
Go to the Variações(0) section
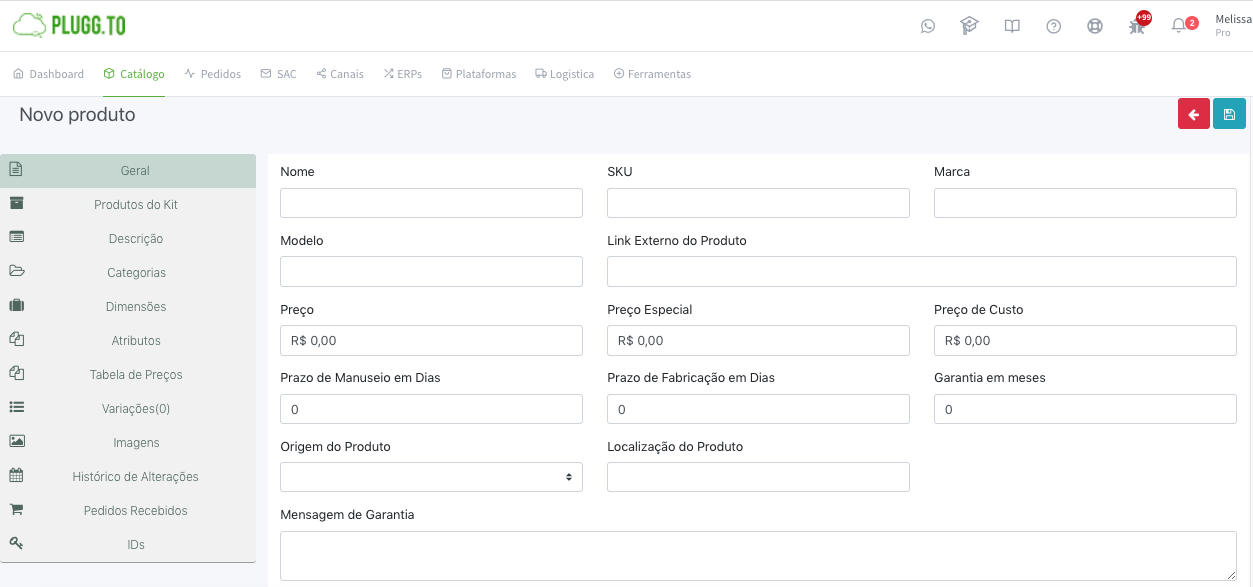(135, 409)
